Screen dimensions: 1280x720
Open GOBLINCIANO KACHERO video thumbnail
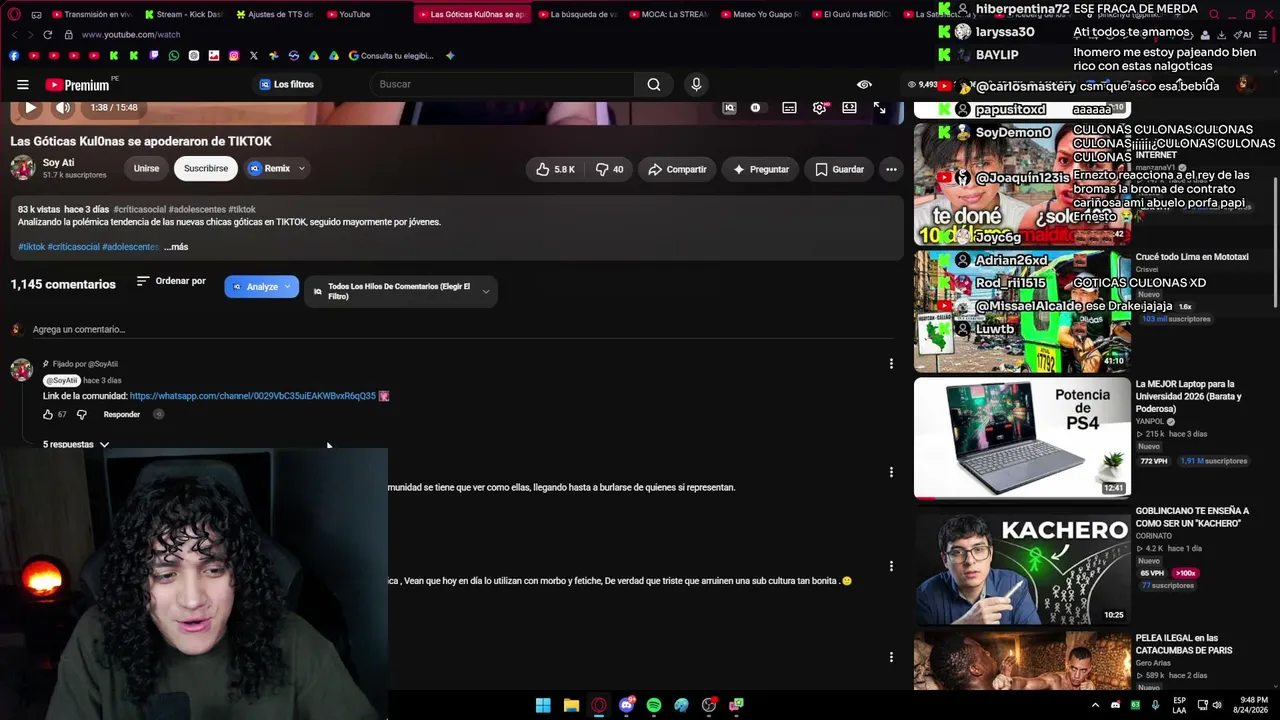pos(1022,565)
